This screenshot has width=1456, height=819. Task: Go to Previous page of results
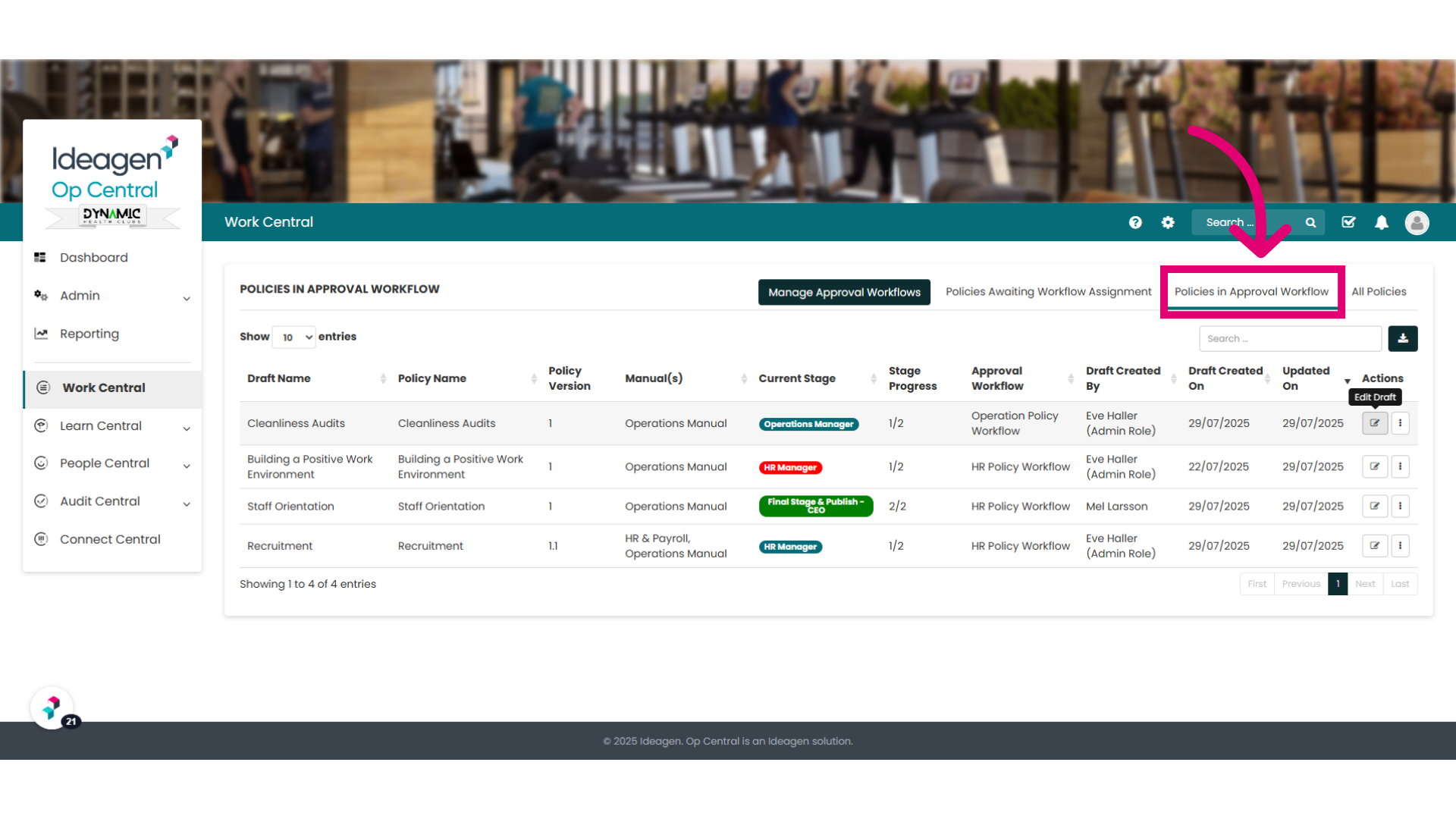(1301, 584)
